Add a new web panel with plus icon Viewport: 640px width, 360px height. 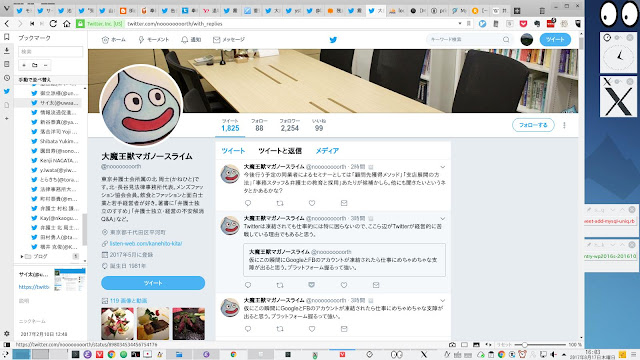click(7, 118)
